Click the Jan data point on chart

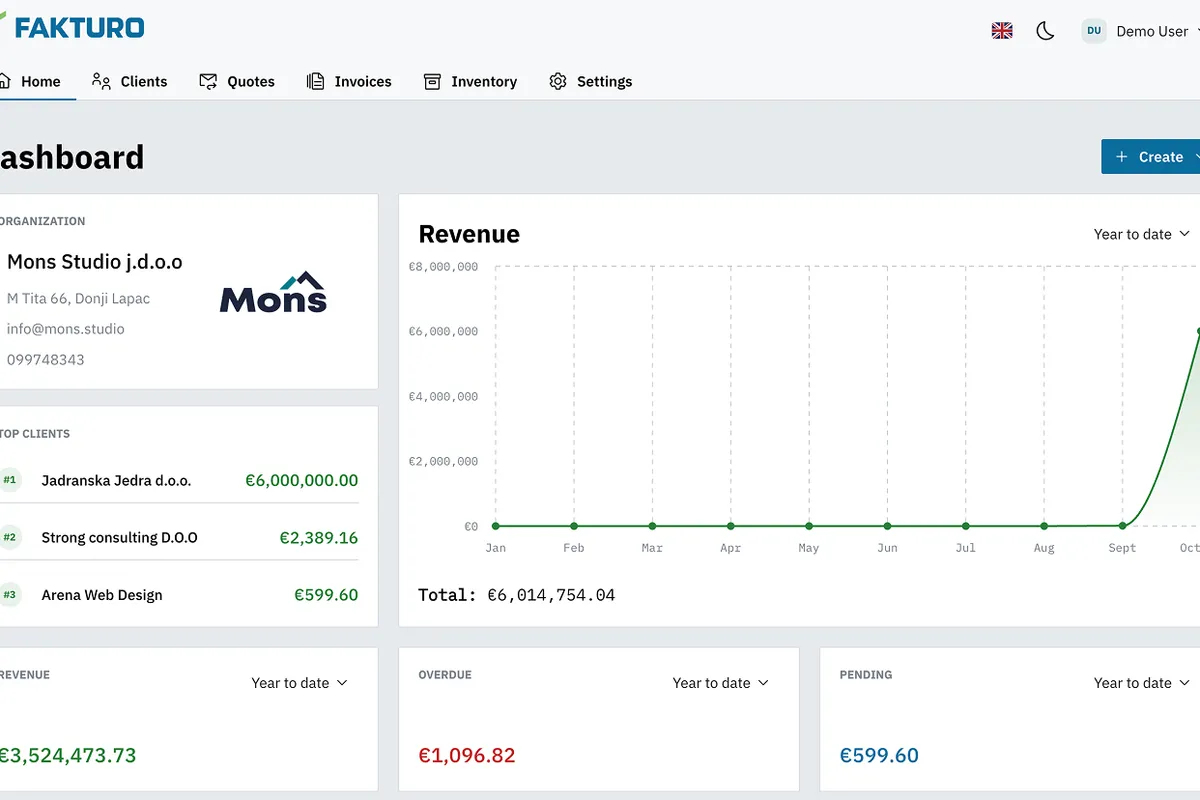click(x=495, y=526)
